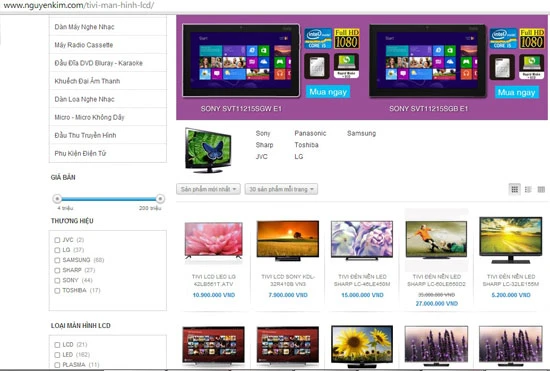The width and height of the screenshot is (550, 371).
Task: Open Dàn Máy Nghe Nhạc category
Action: [x=108, y=27]
